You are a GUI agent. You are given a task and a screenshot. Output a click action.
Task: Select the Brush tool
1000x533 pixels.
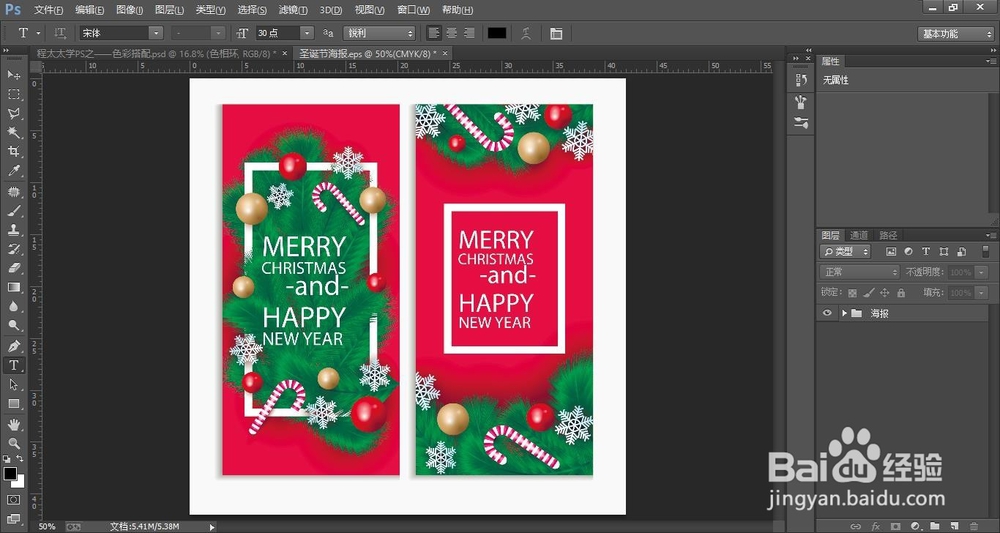coord(13,211)
